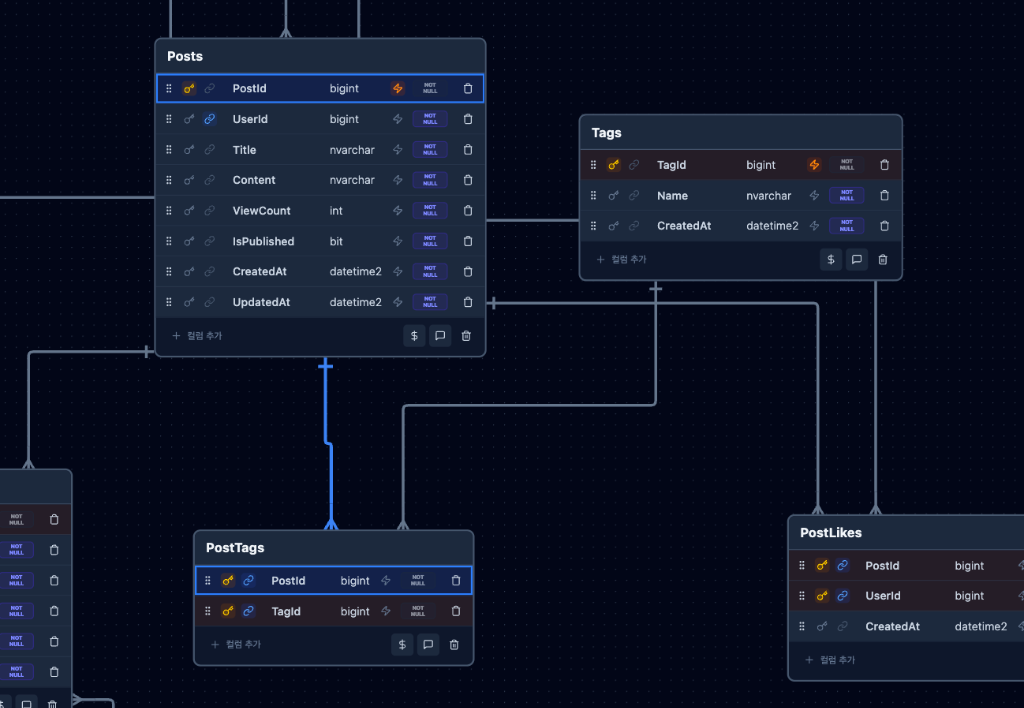
Task: Delete the entire Posts table via footer trash
Action: pos(466,336)
